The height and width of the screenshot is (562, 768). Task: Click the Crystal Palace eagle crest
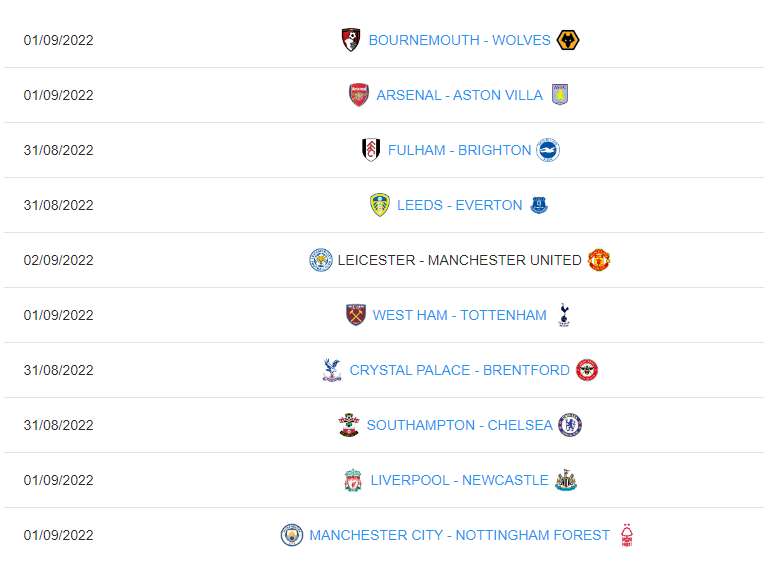tap(331, 370)
